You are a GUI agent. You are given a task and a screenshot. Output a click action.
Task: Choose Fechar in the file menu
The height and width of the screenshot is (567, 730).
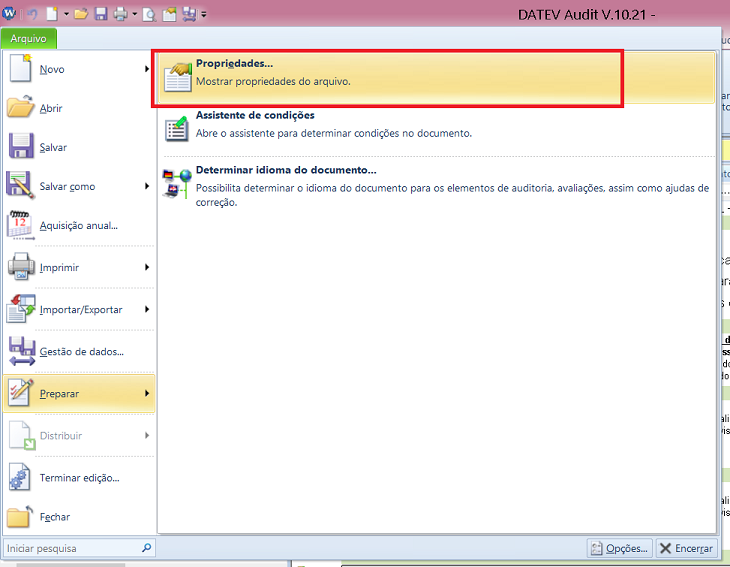78,517
